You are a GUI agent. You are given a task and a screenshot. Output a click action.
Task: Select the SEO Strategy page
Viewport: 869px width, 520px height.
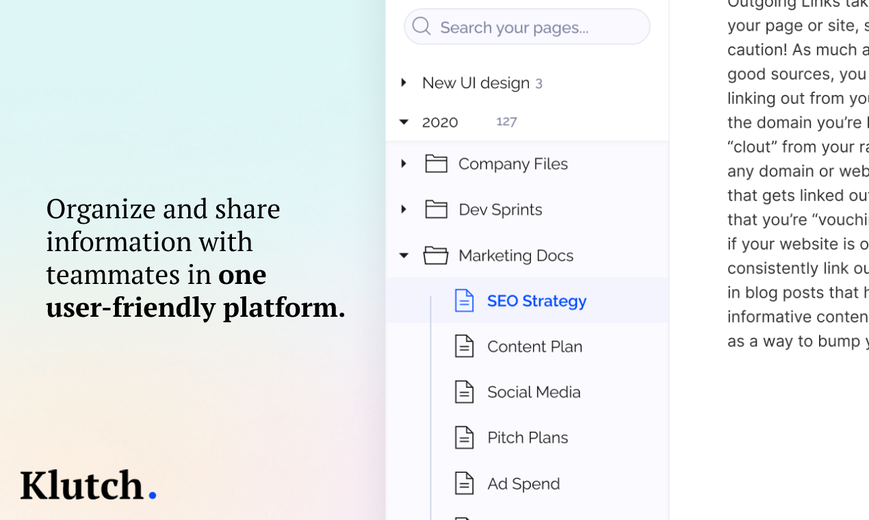point(536,301)
